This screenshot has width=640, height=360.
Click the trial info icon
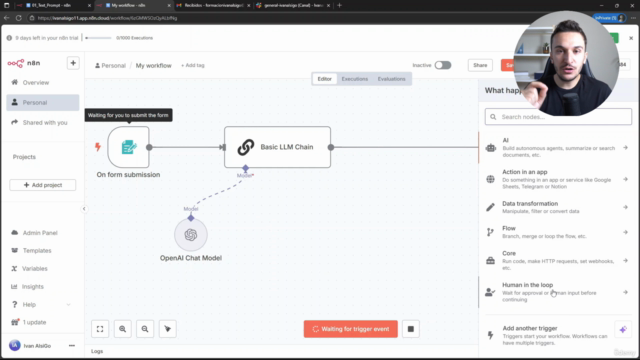[9, 38]
